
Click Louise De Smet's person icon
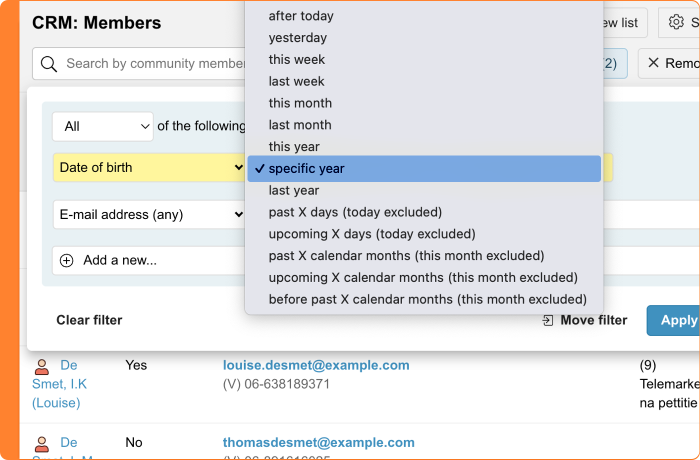pyautogui.click(x=42, y=366)
